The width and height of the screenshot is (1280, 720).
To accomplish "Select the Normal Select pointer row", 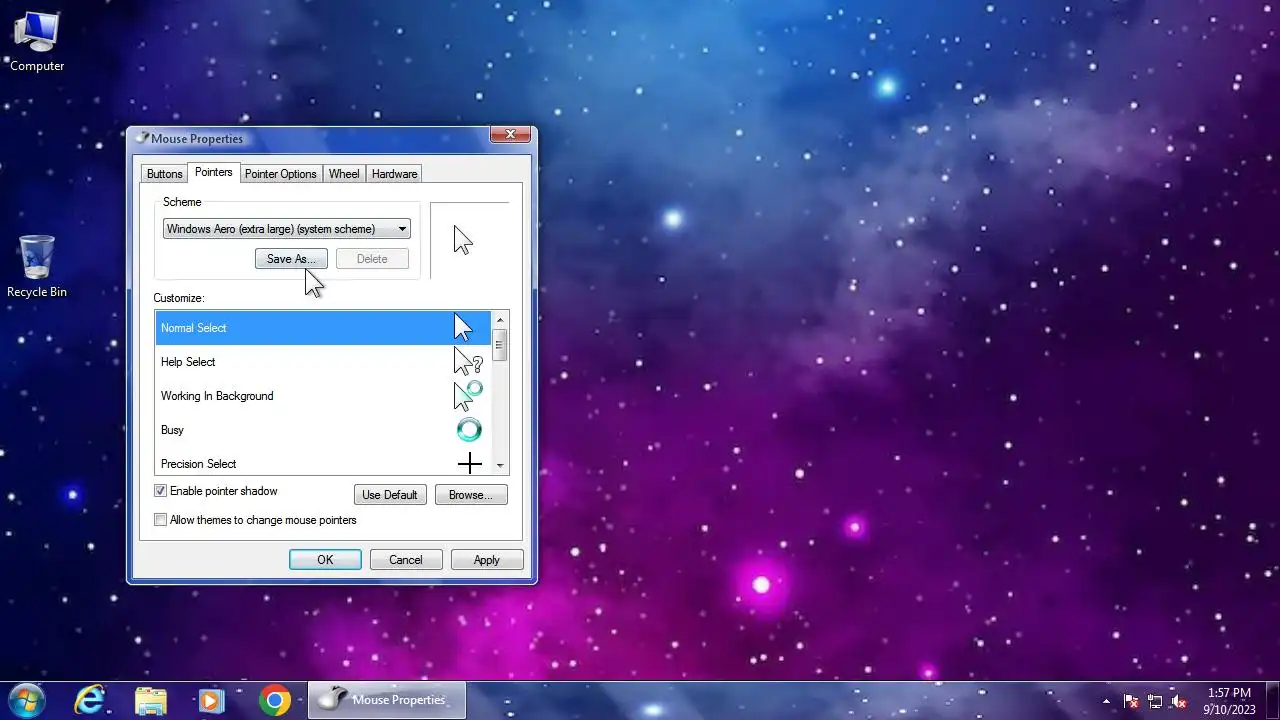I will tap(323, 328).
